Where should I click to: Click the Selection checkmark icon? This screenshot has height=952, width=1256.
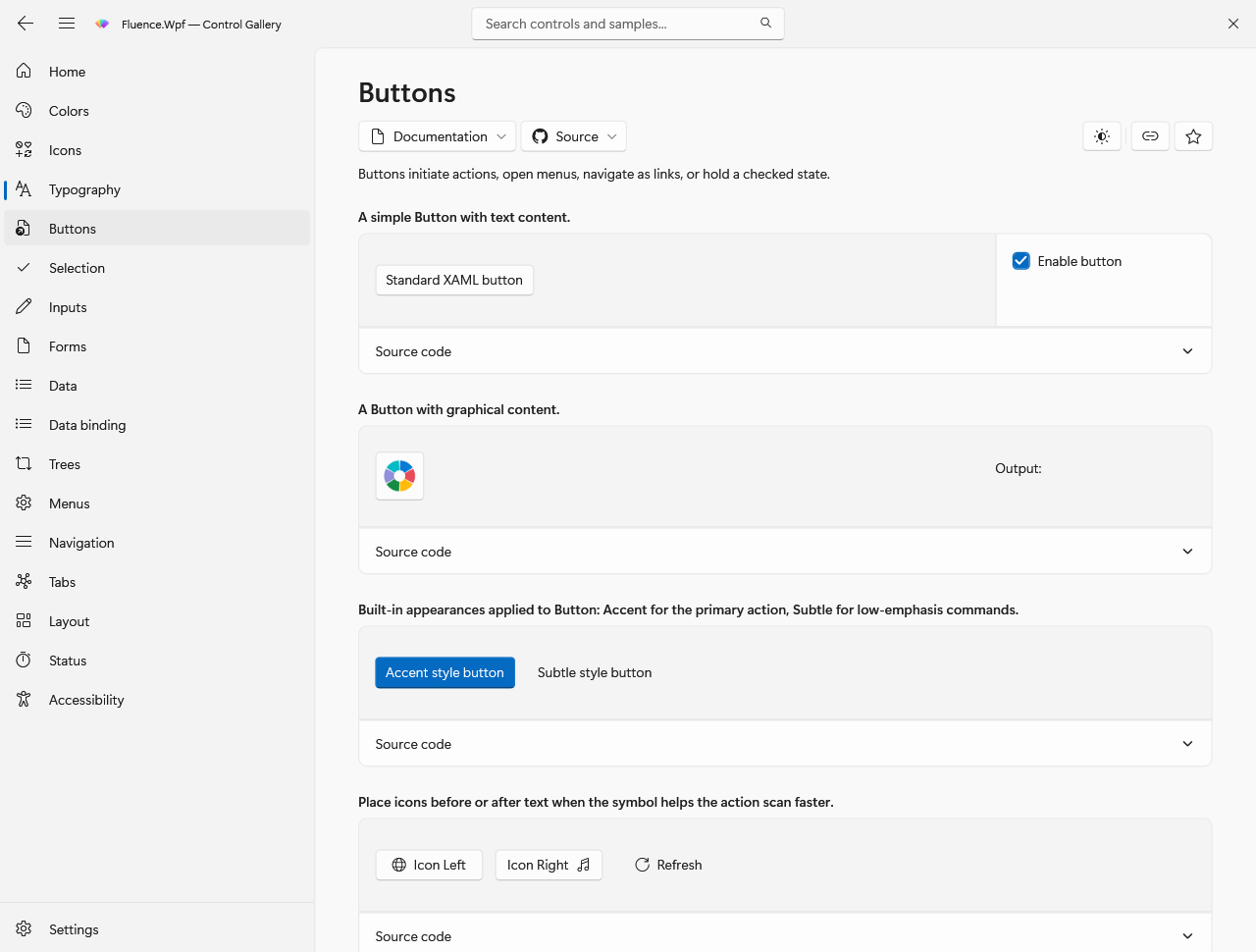pos(24,267)
